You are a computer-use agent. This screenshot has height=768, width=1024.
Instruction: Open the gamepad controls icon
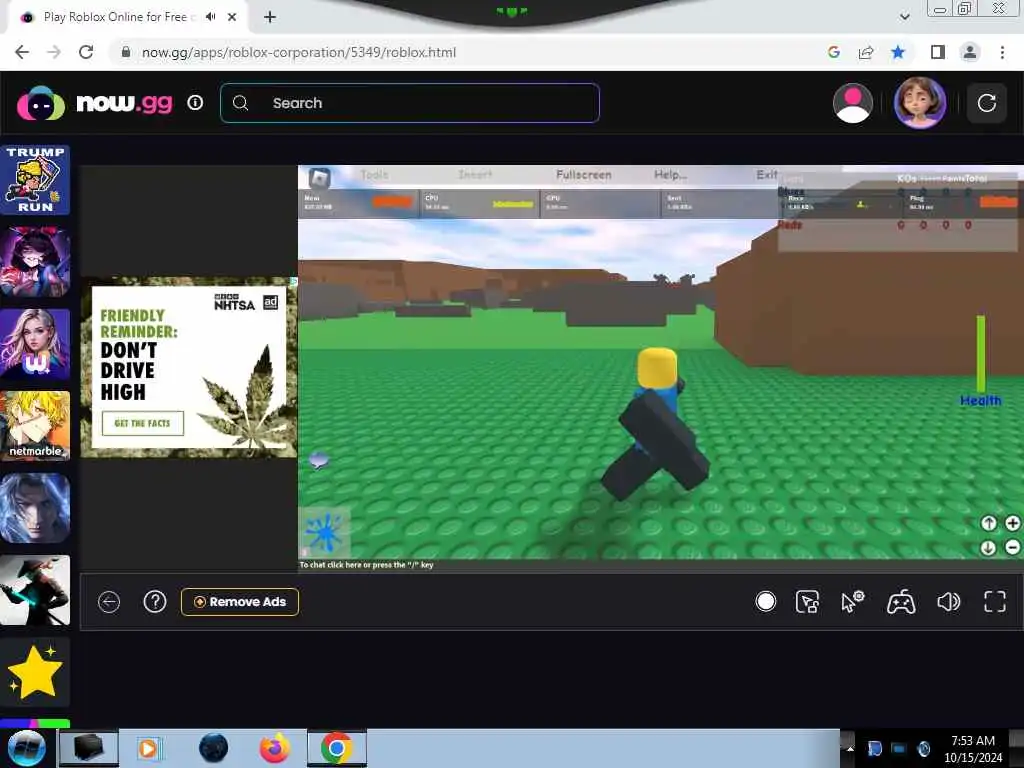click(x=901, y=601)
